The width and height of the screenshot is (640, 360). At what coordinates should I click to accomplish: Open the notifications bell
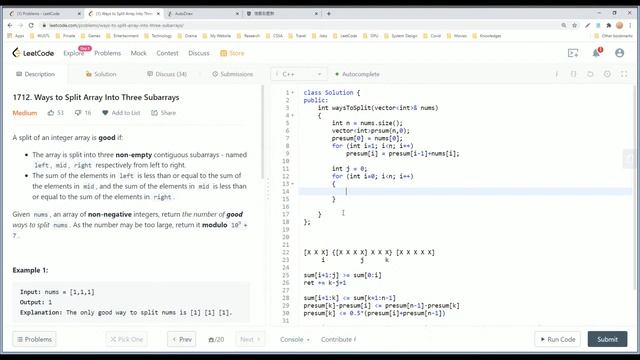596,53
